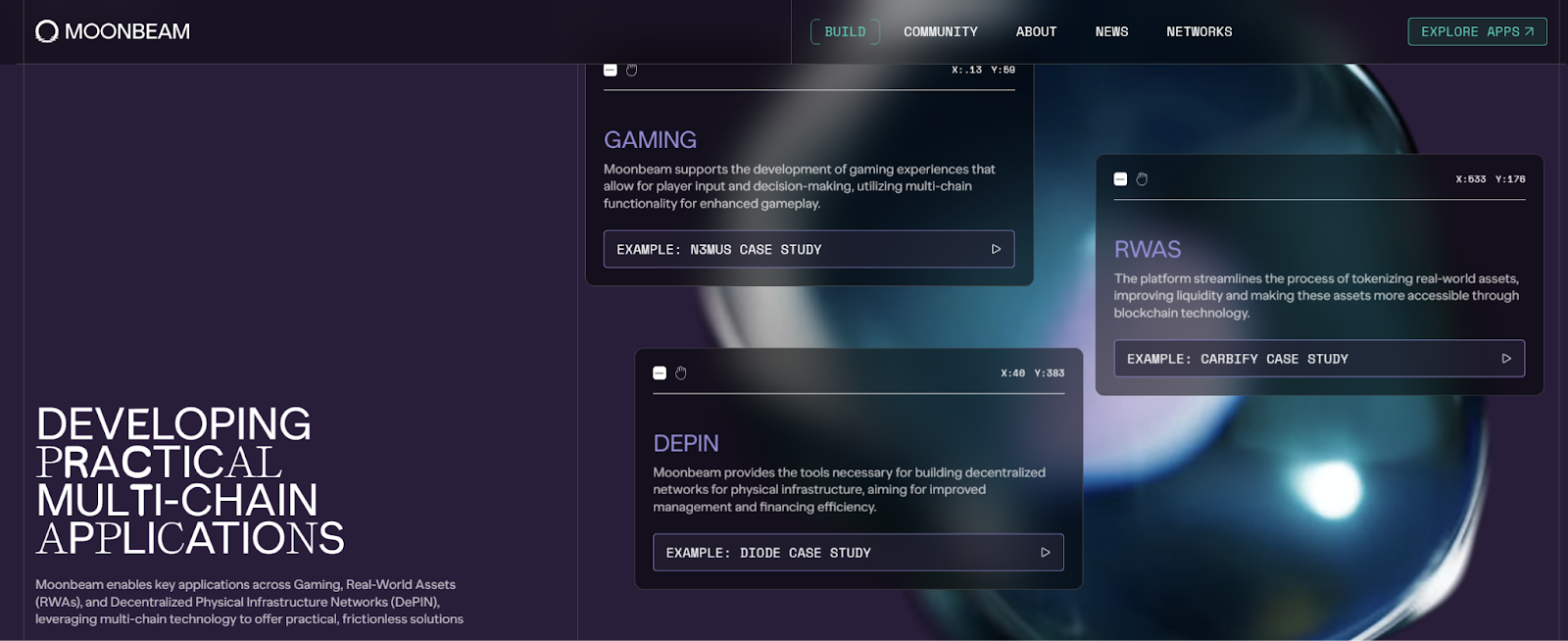The height and width of the screenshot is (641, 1568).
Task: Open the Build menu
Action: [845, 31]
